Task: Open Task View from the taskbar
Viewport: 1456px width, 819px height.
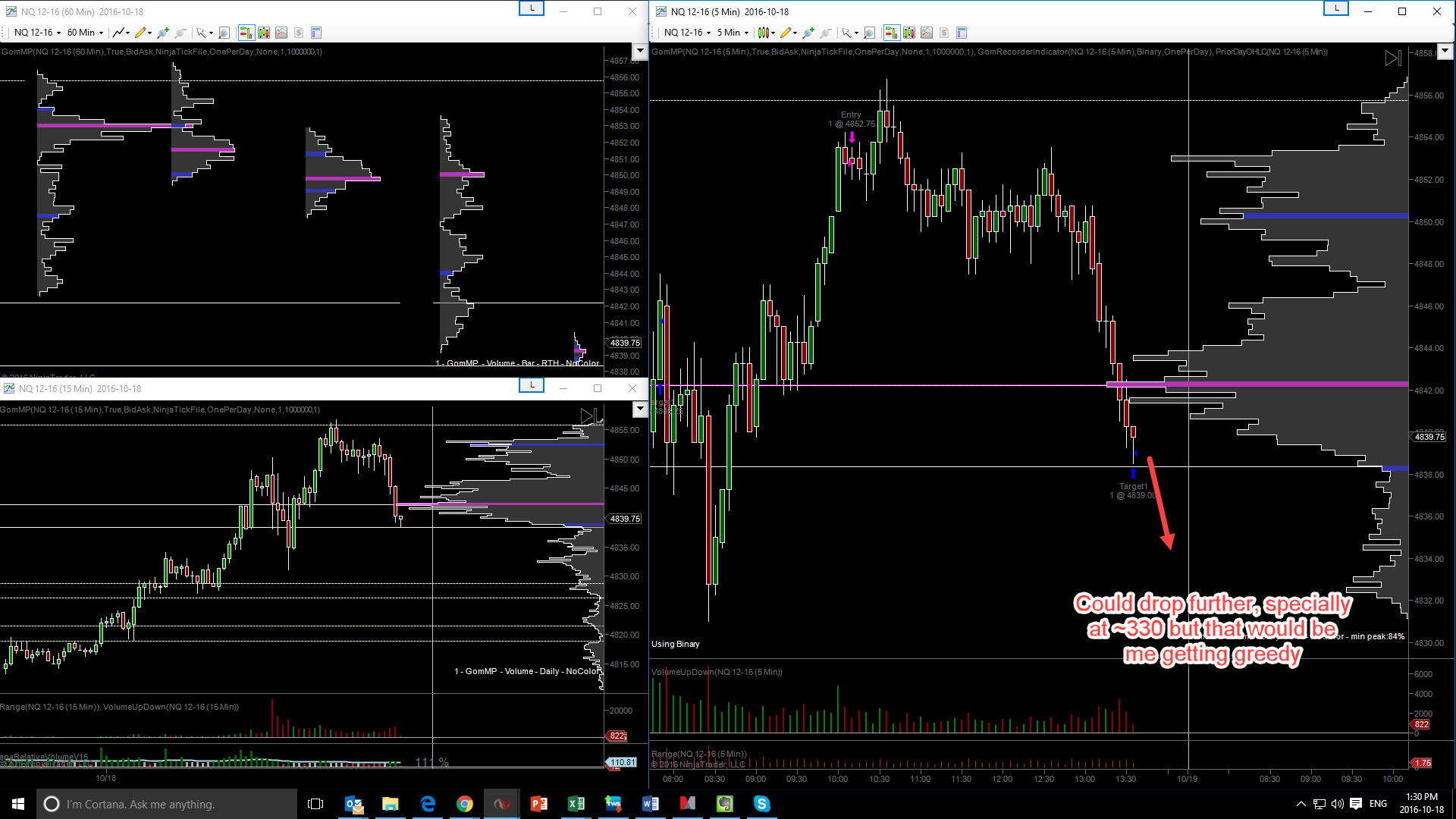Action: [315, 804]
